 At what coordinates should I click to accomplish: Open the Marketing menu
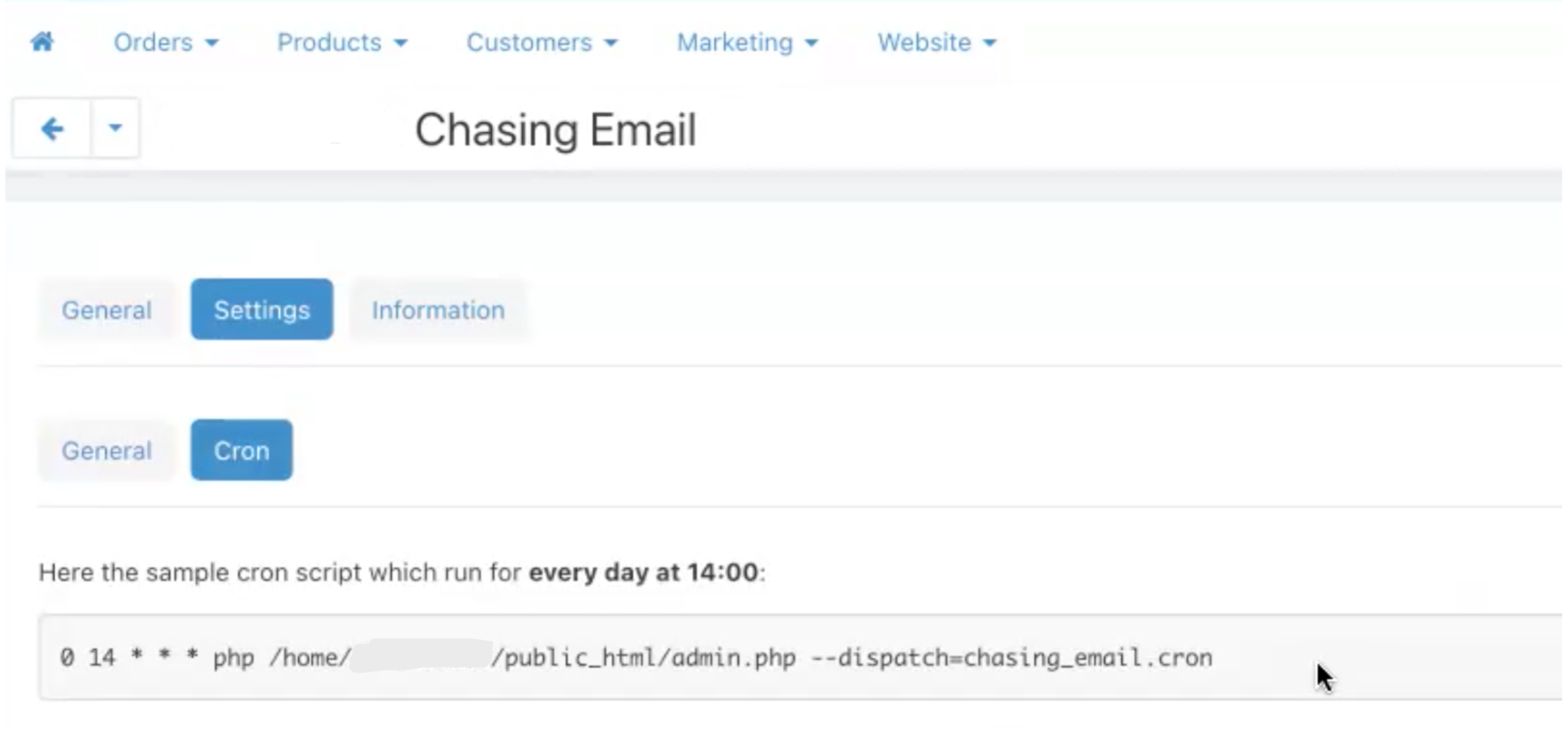click(x=735, y=43)
